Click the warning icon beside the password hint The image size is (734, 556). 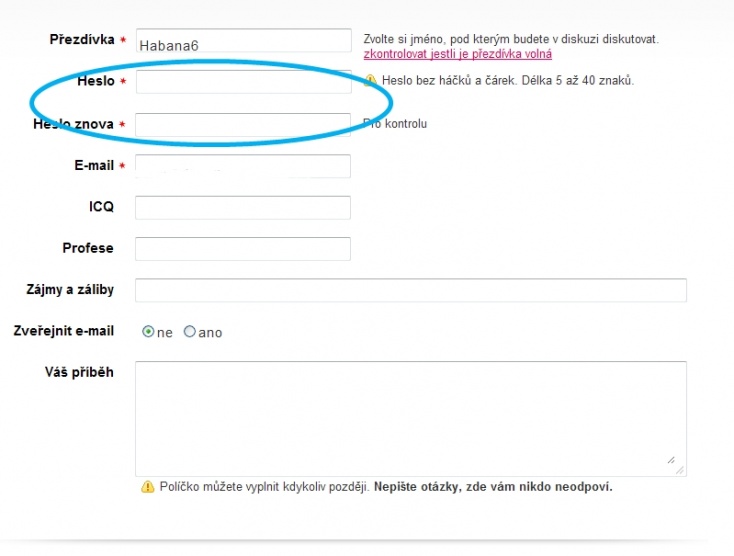coord(370,80)
